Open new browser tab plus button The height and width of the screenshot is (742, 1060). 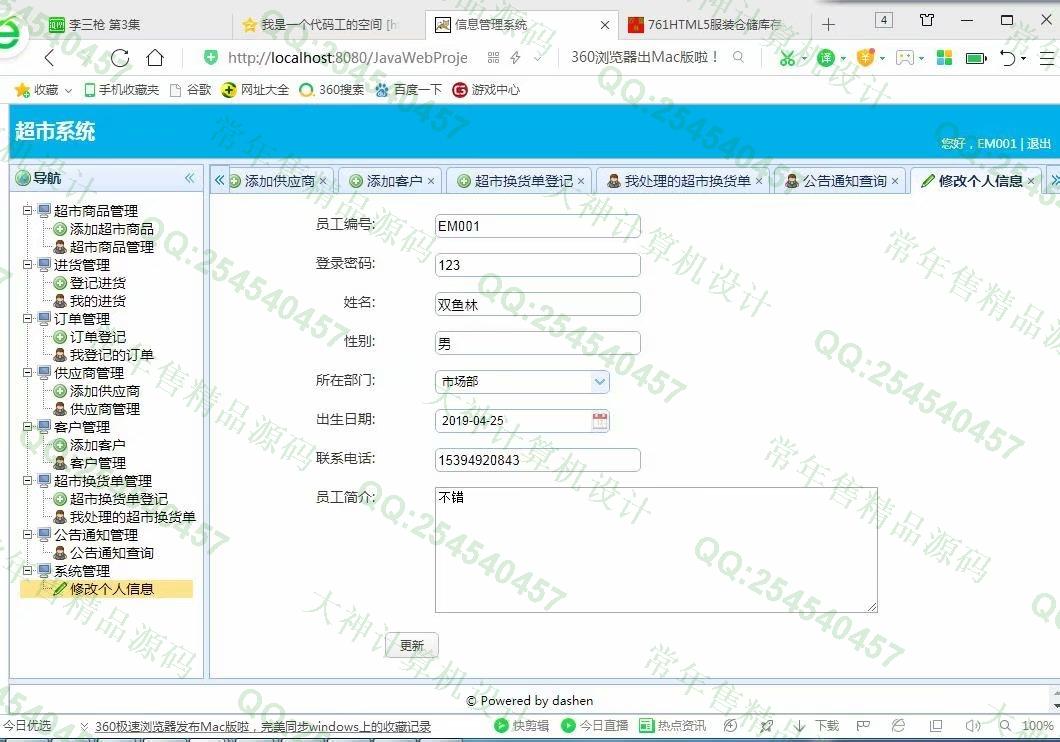[x=828, y=25]
